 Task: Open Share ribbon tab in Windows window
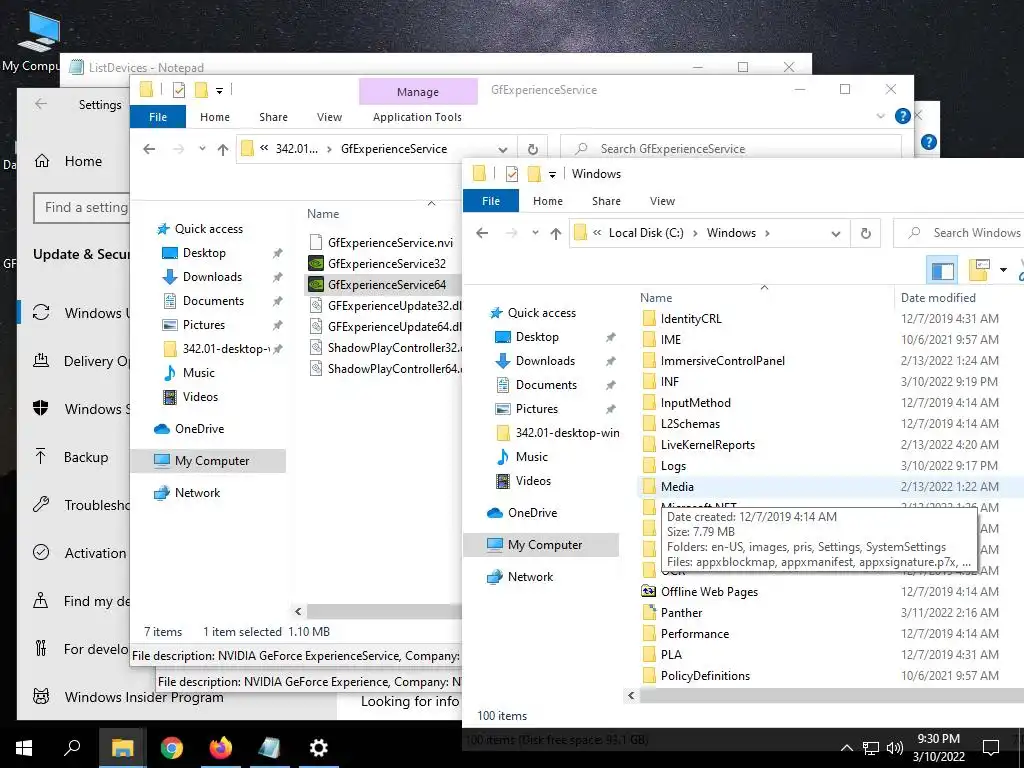(x=606, y=201)
